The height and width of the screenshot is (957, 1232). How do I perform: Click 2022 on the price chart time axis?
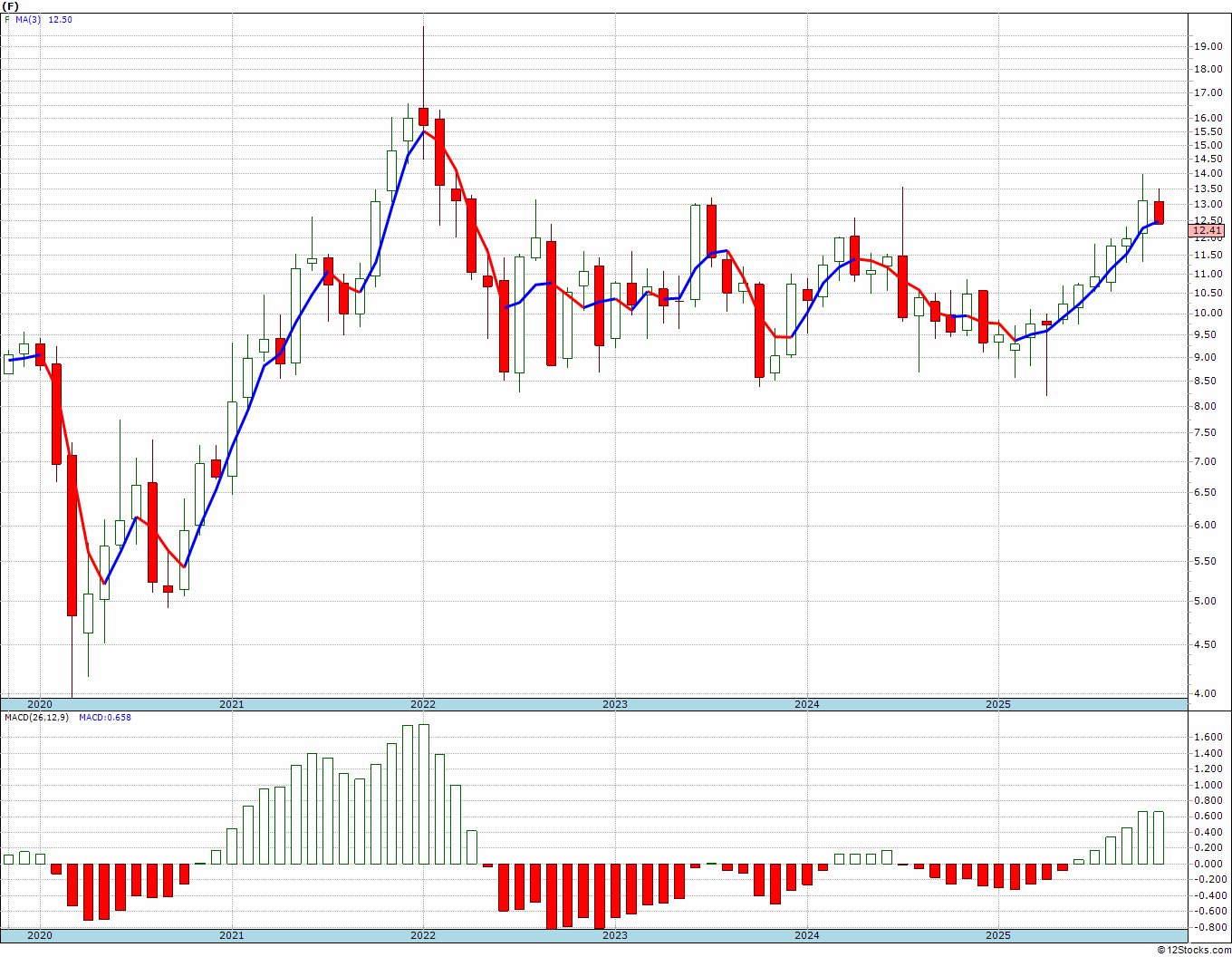(423, 704)
